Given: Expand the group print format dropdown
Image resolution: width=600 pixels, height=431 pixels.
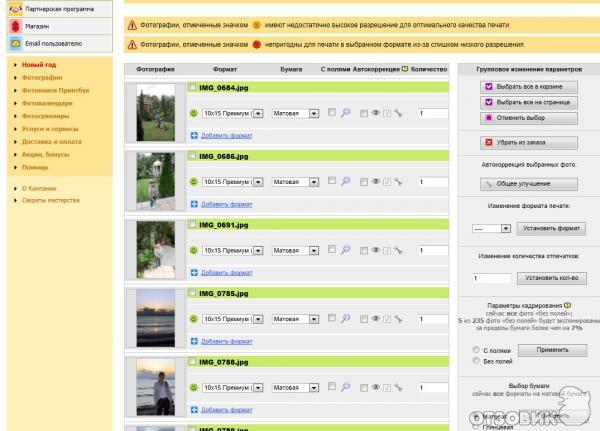Looking at the screenshot, I should [x=506, y=228].
